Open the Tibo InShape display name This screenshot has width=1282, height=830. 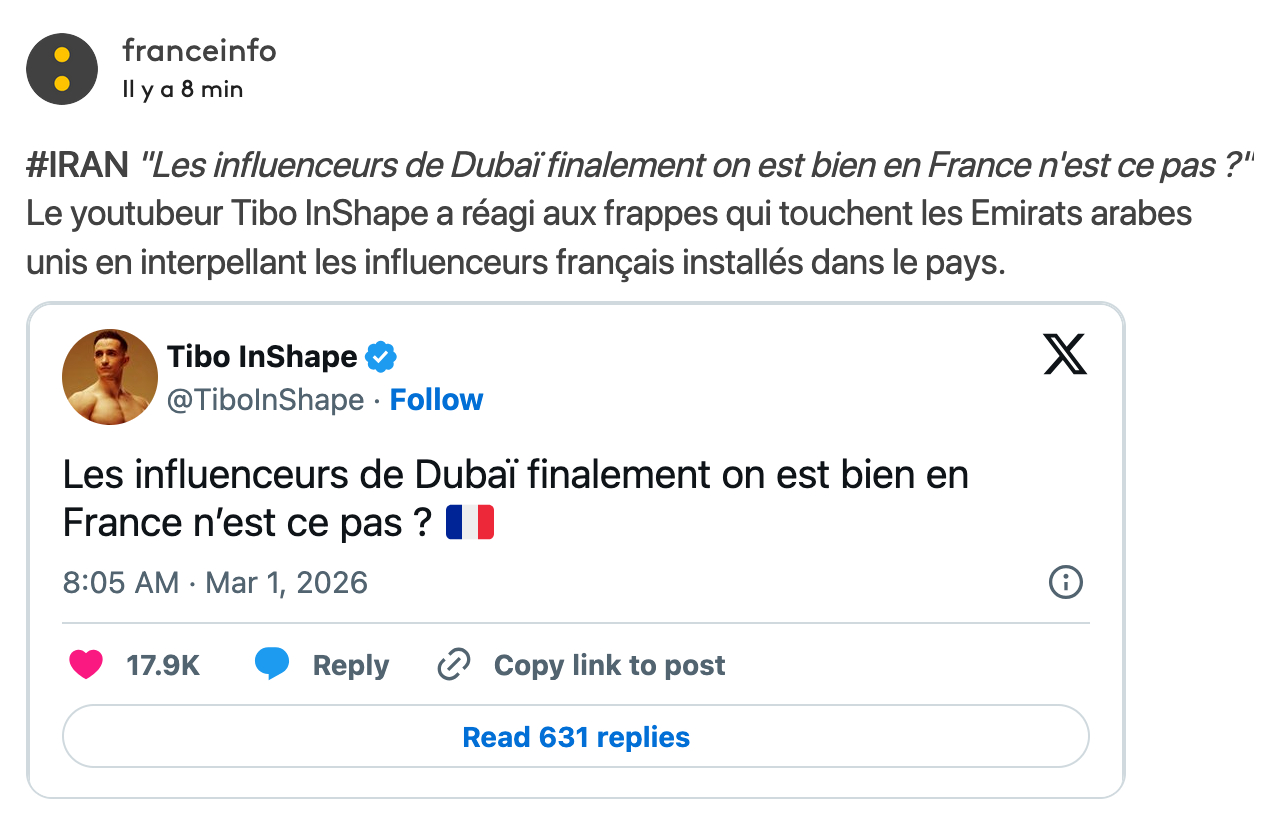pyautogui.click(x=262, y=356)
